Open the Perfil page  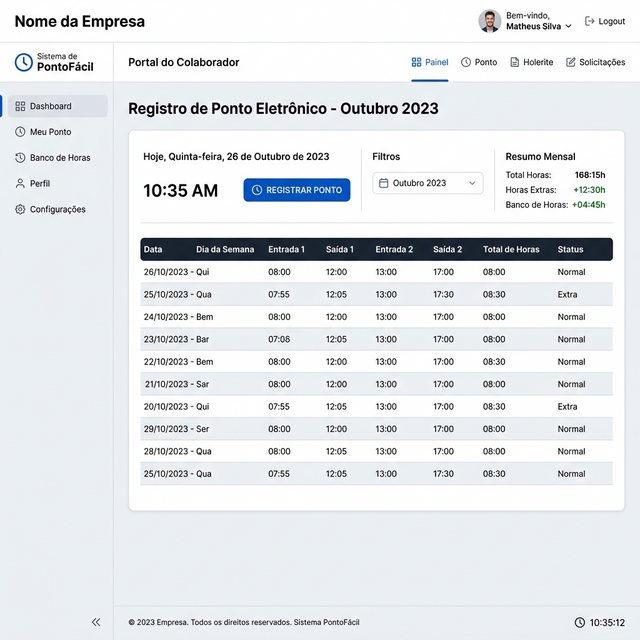[x=39, y=184]
